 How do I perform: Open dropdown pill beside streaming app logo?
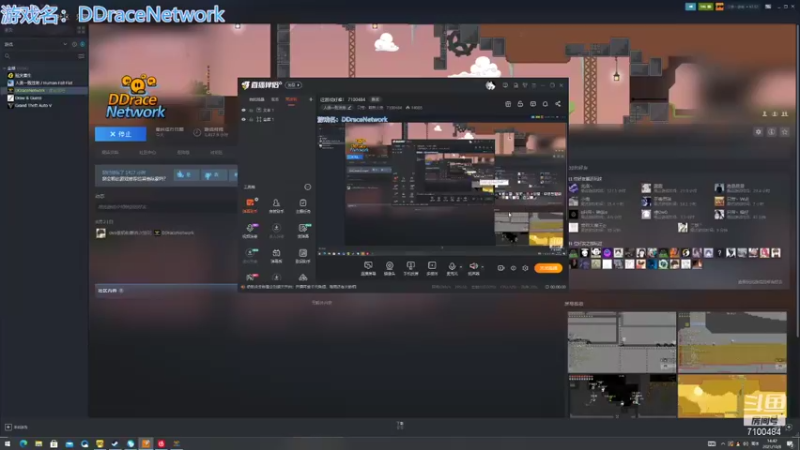pyautogui.click(x=293, y=85)
